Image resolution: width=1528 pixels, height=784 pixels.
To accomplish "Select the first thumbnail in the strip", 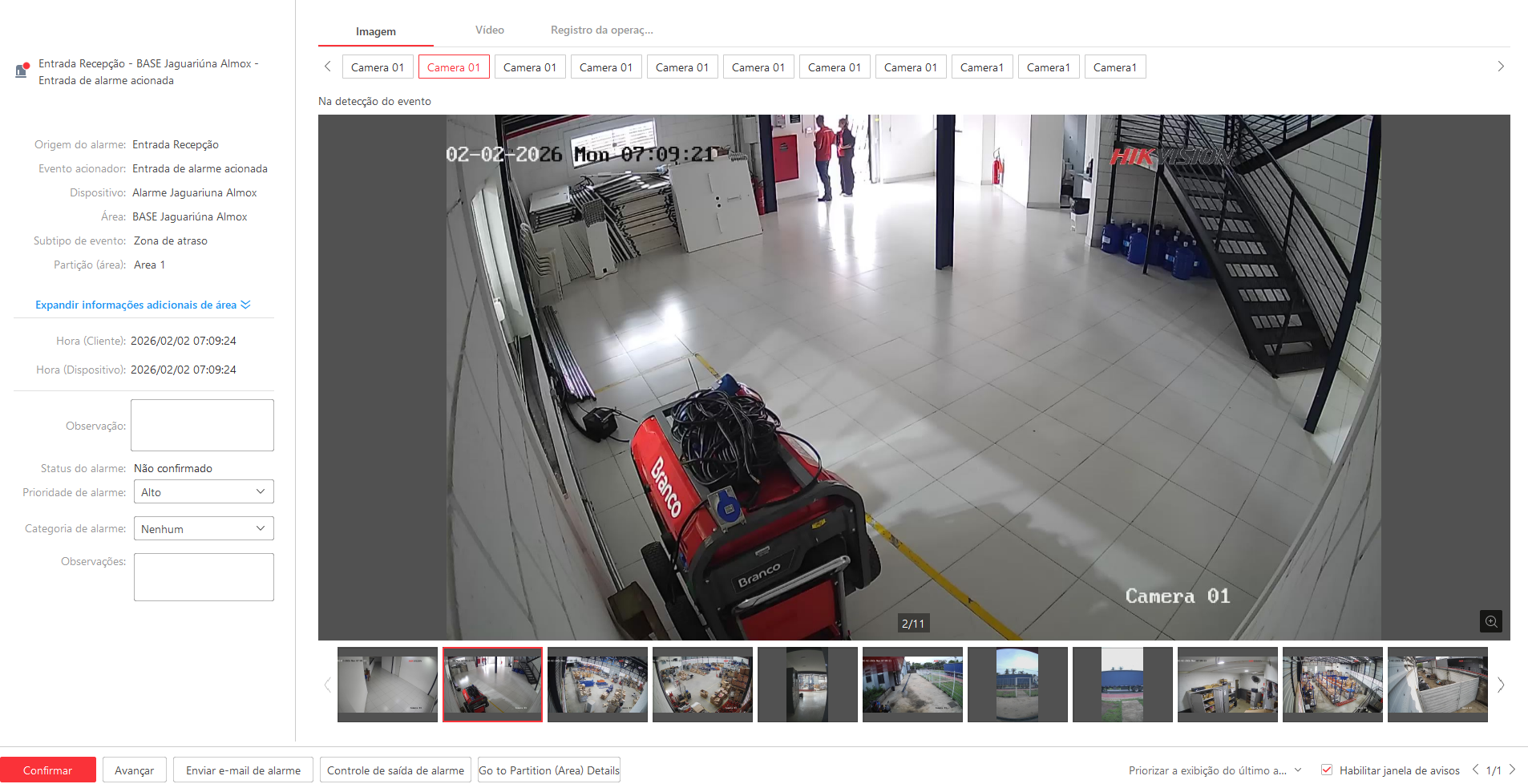I will point(387,685).
